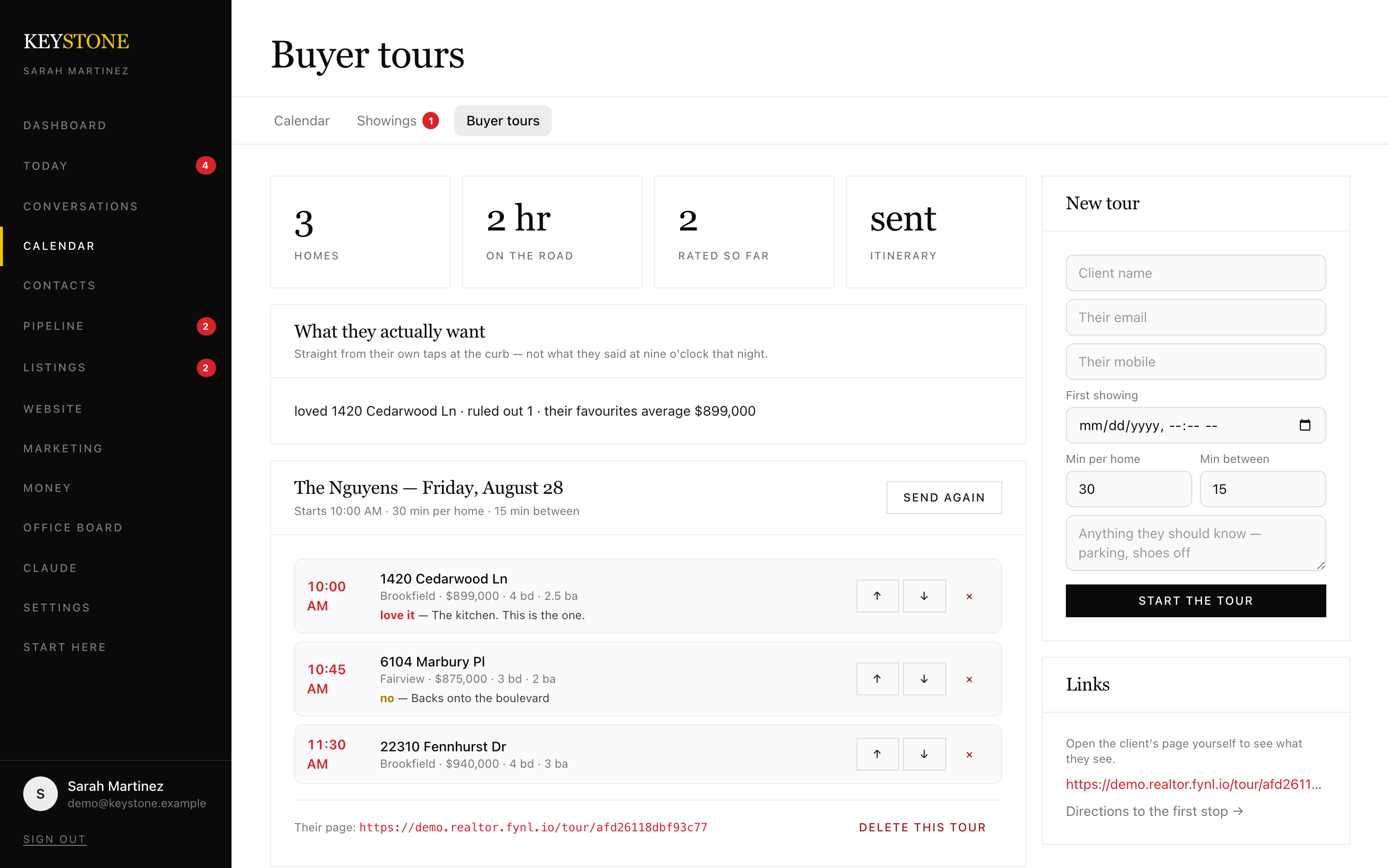Open Website in the sidebar

116,409
